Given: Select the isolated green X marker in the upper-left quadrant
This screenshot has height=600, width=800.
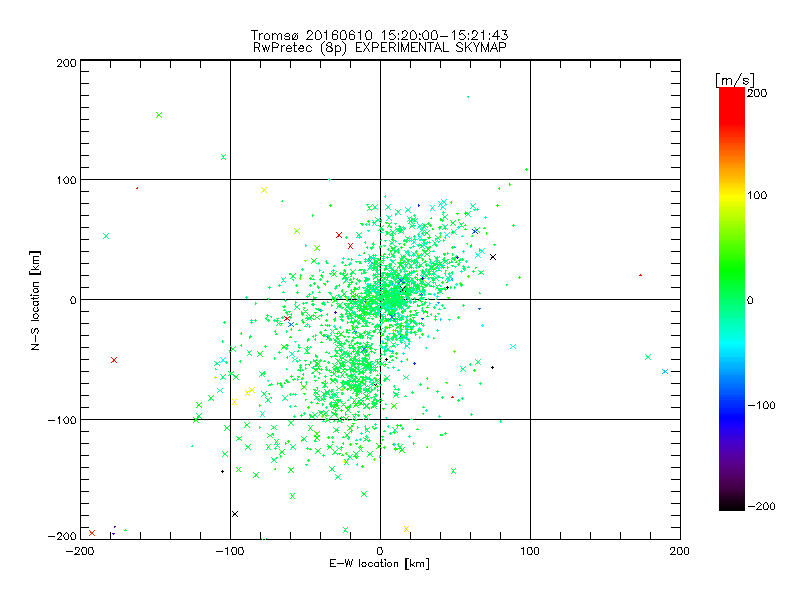Looking at the screenshot, I should pos(159,115).
